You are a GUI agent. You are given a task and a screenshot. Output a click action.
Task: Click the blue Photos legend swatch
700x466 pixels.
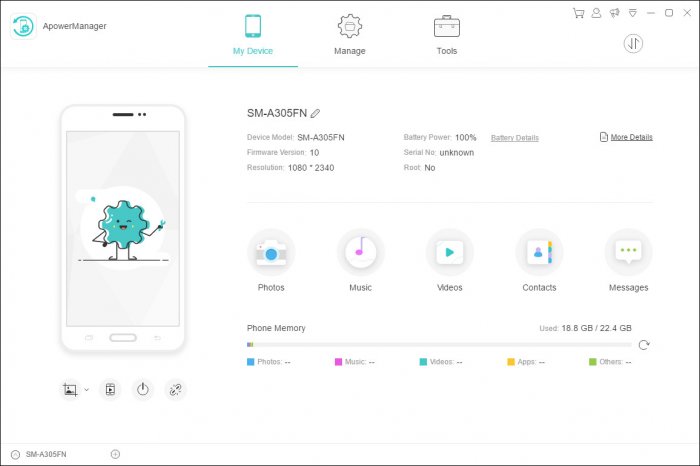(x=250, y=362)
